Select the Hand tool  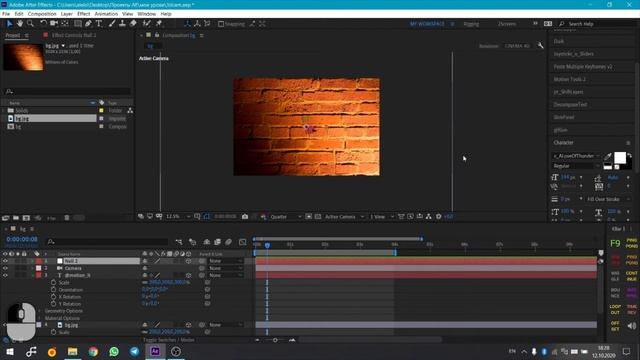pos(20,24)
